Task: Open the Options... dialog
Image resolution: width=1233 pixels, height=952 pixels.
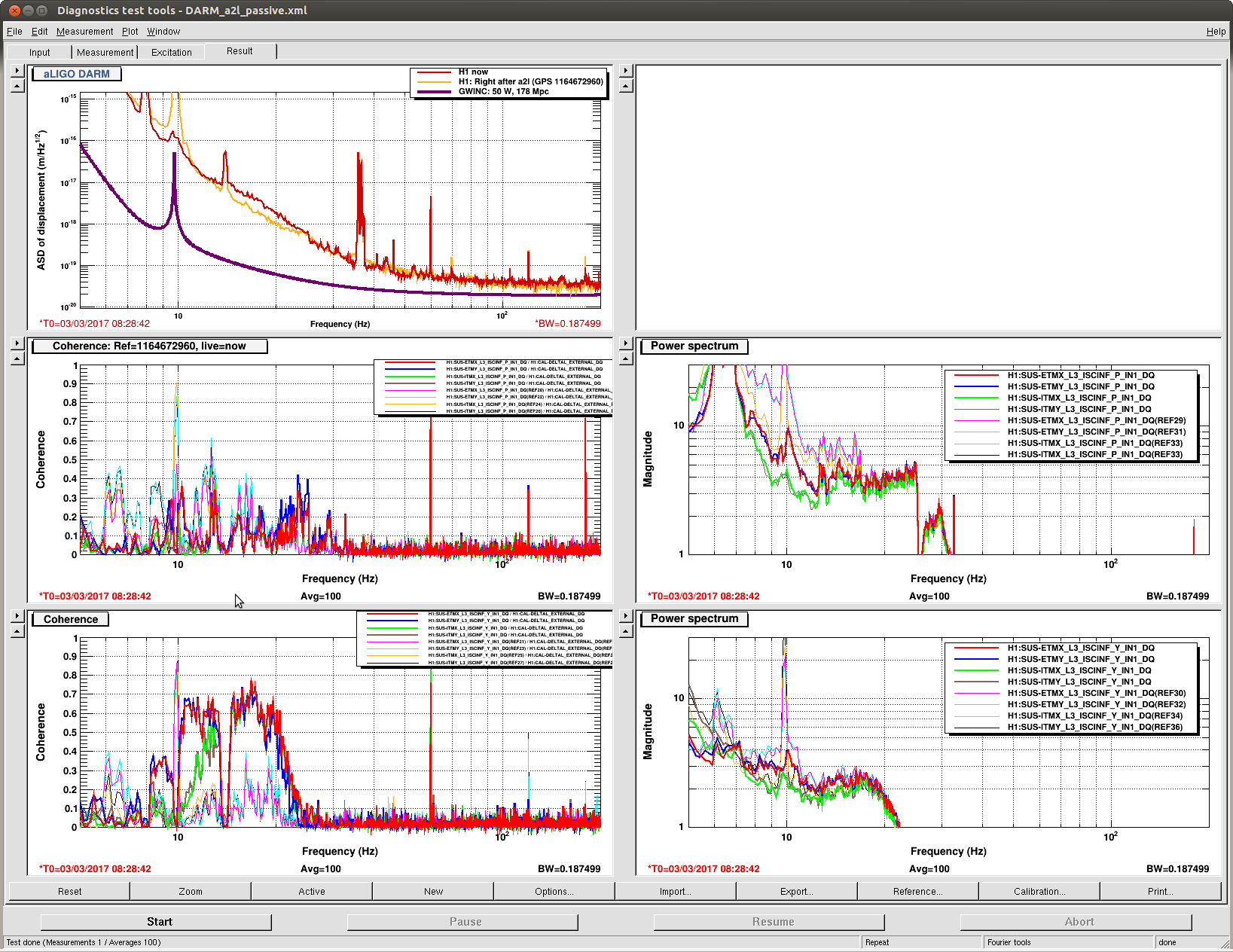Action: [554, 891]
